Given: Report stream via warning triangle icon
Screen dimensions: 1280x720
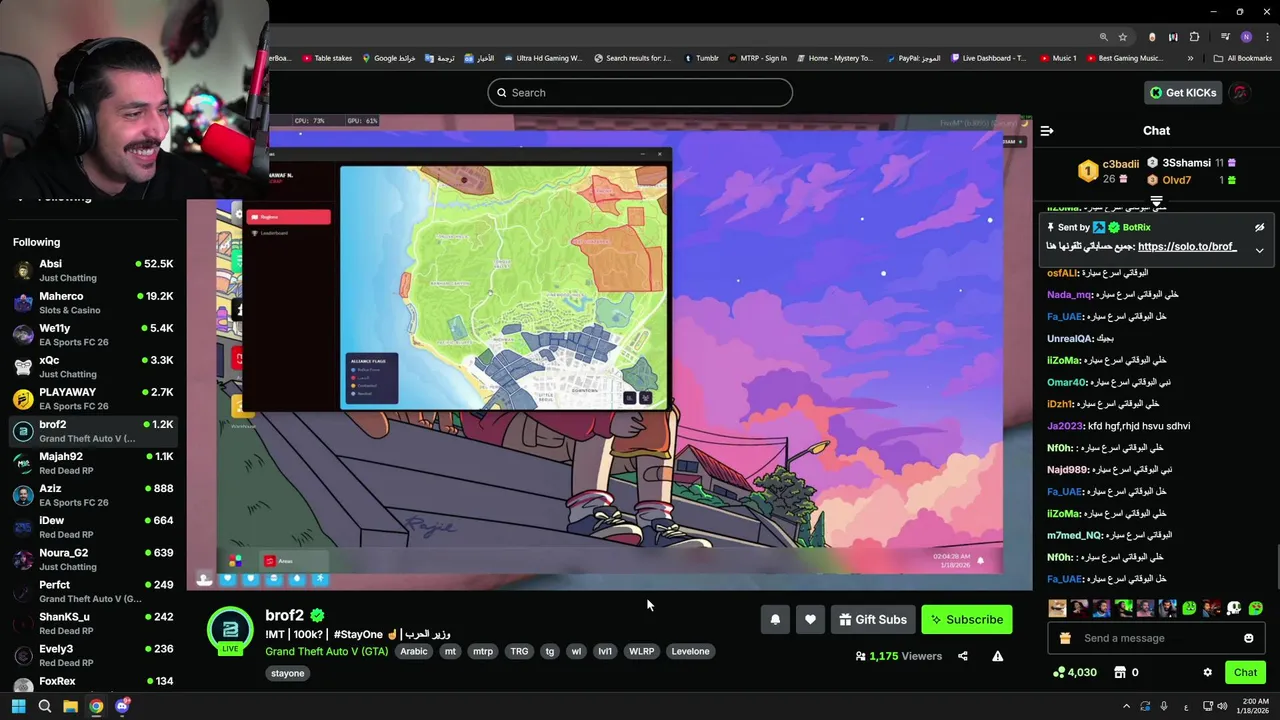Looking at the screenshot, I should [997, 656].
